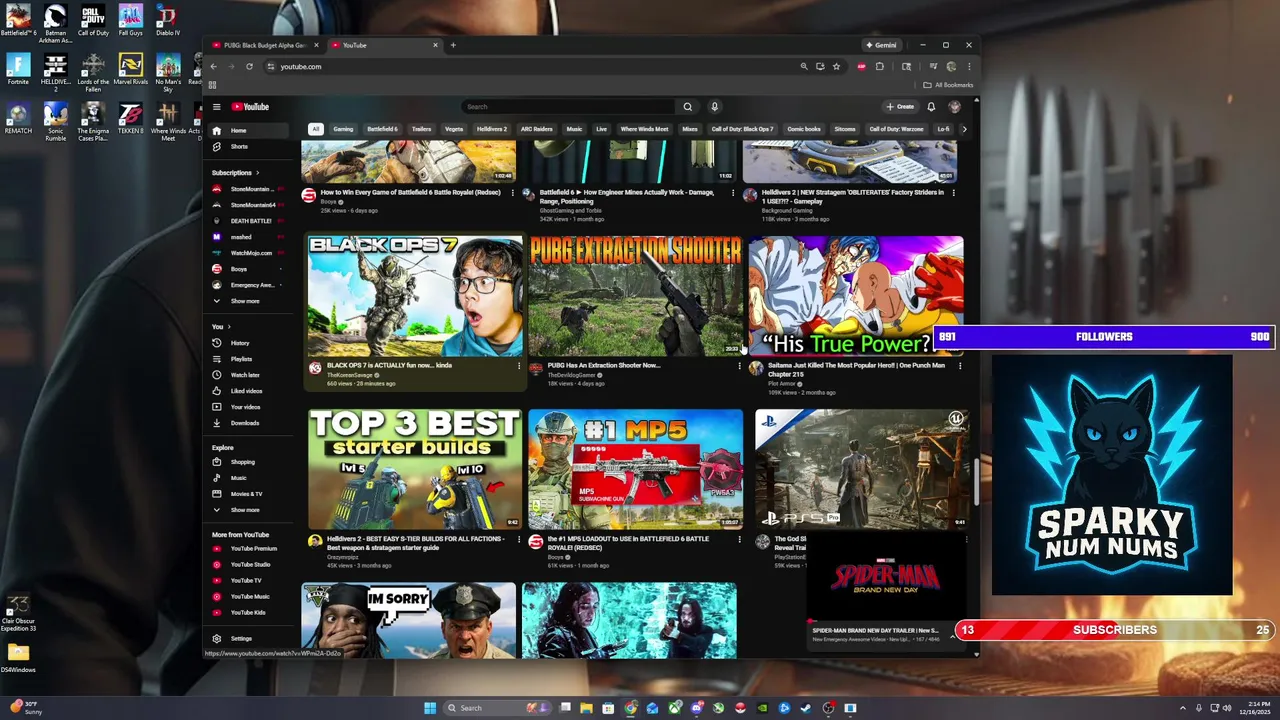
Task: Open Watch later in sidebar
Action: tap(248, 375)
